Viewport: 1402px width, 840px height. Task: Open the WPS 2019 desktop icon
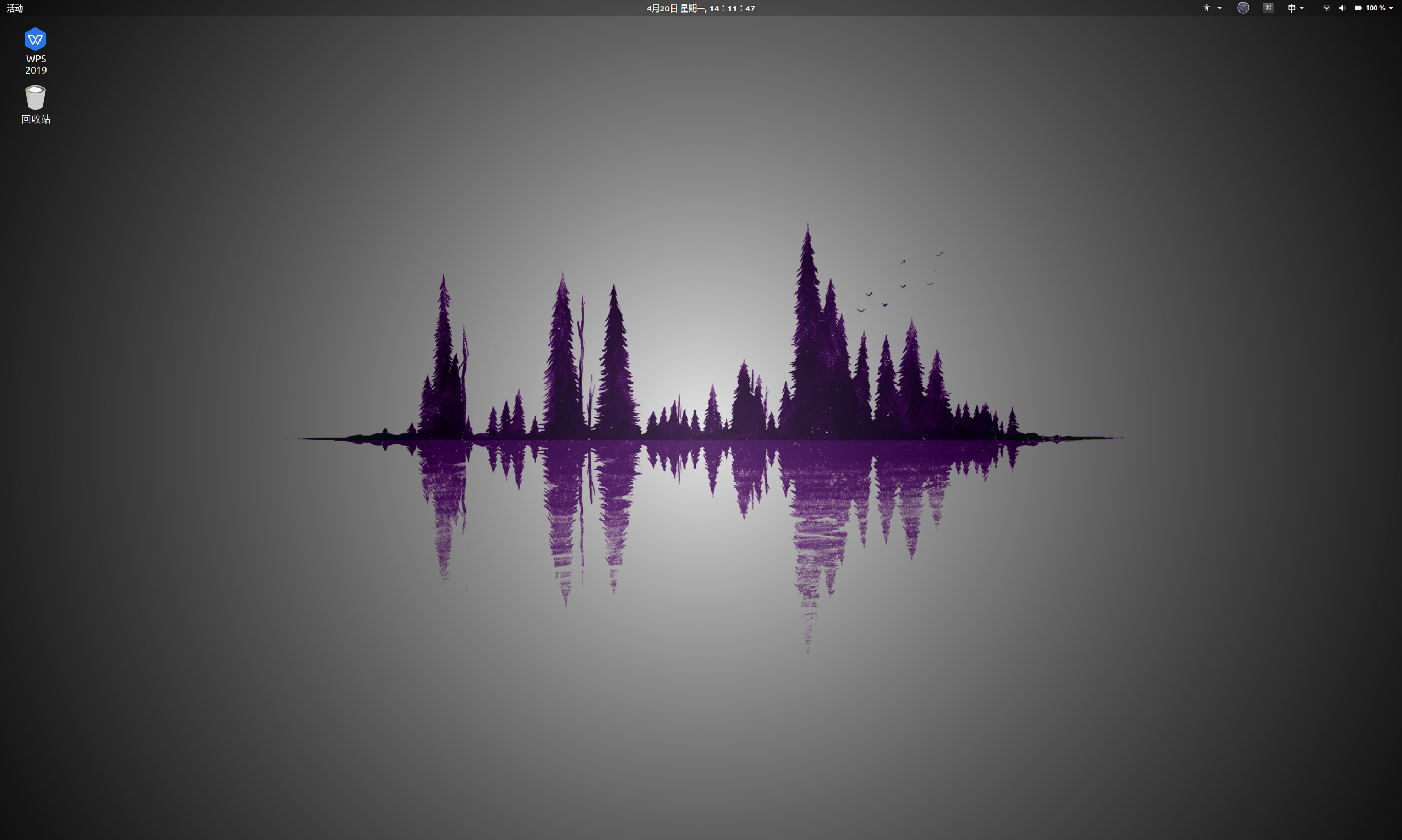click(35, 39)
